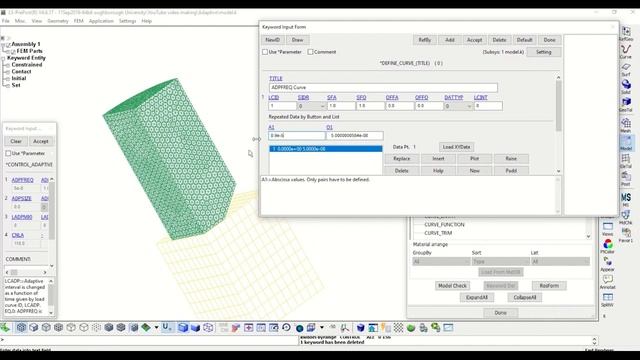Expand the Contact tree node

(x=8, y=72)
